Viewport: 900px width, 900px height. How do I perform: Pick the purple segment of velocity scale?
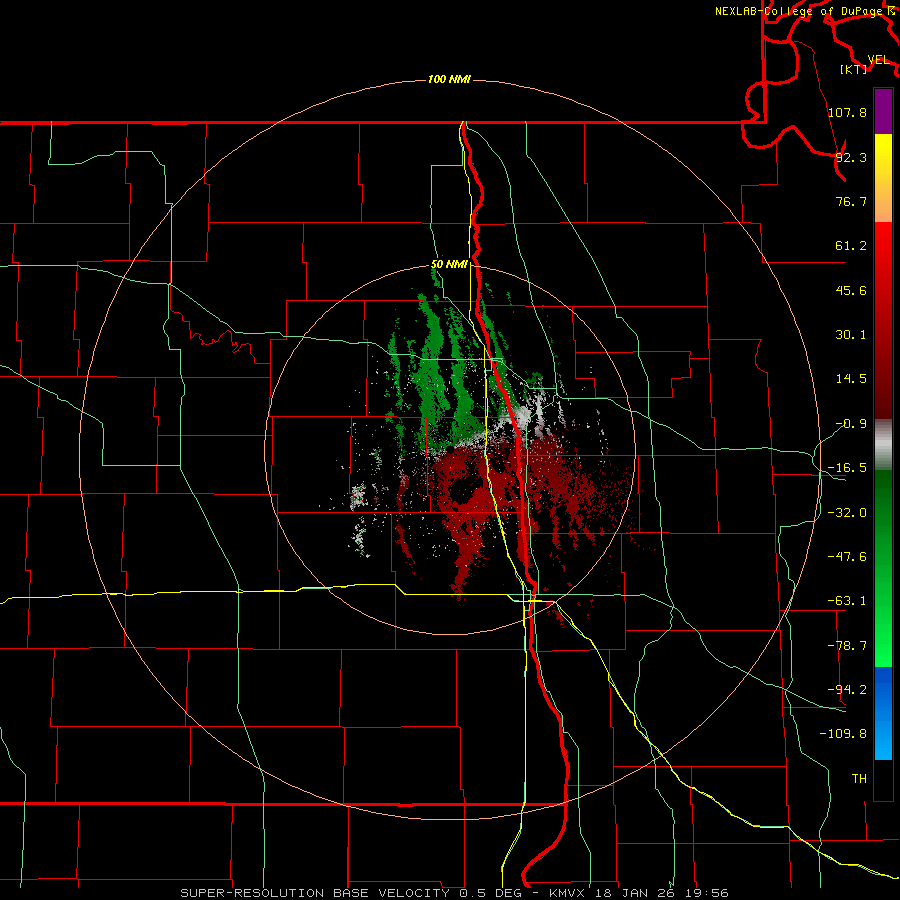(883, 111)
